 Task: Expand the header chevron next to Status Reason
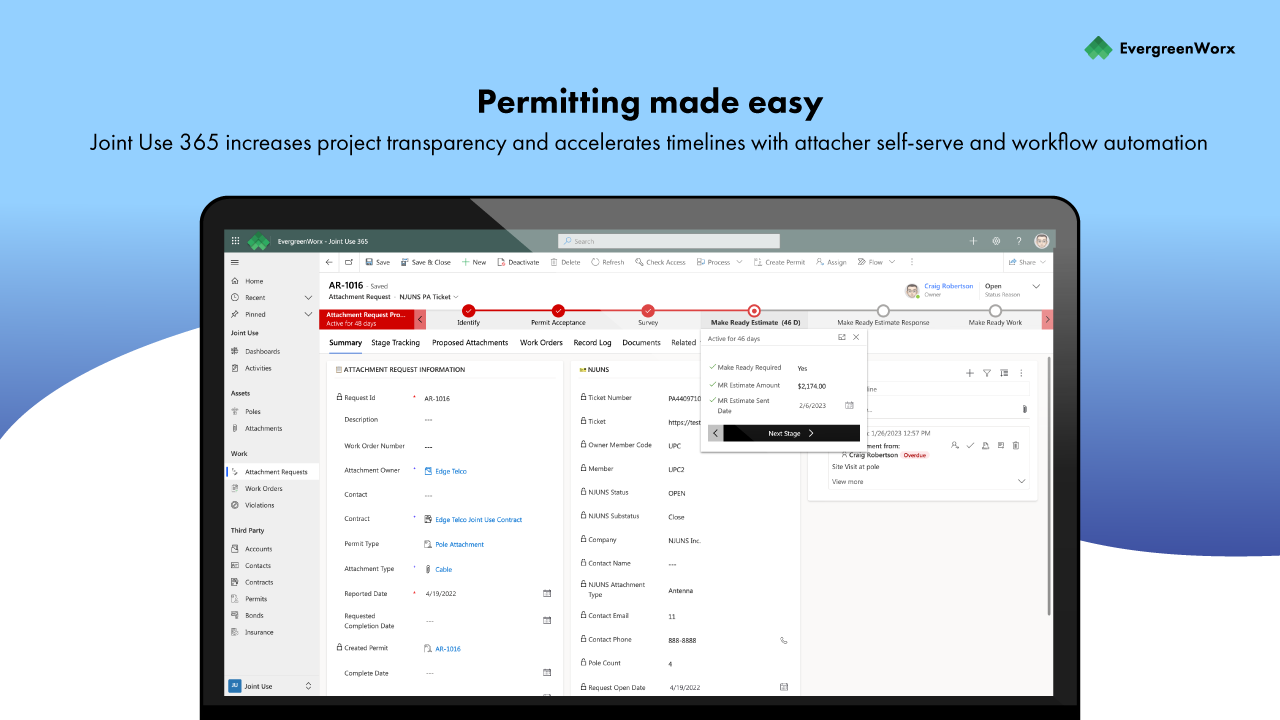[x=1036, y=286]
